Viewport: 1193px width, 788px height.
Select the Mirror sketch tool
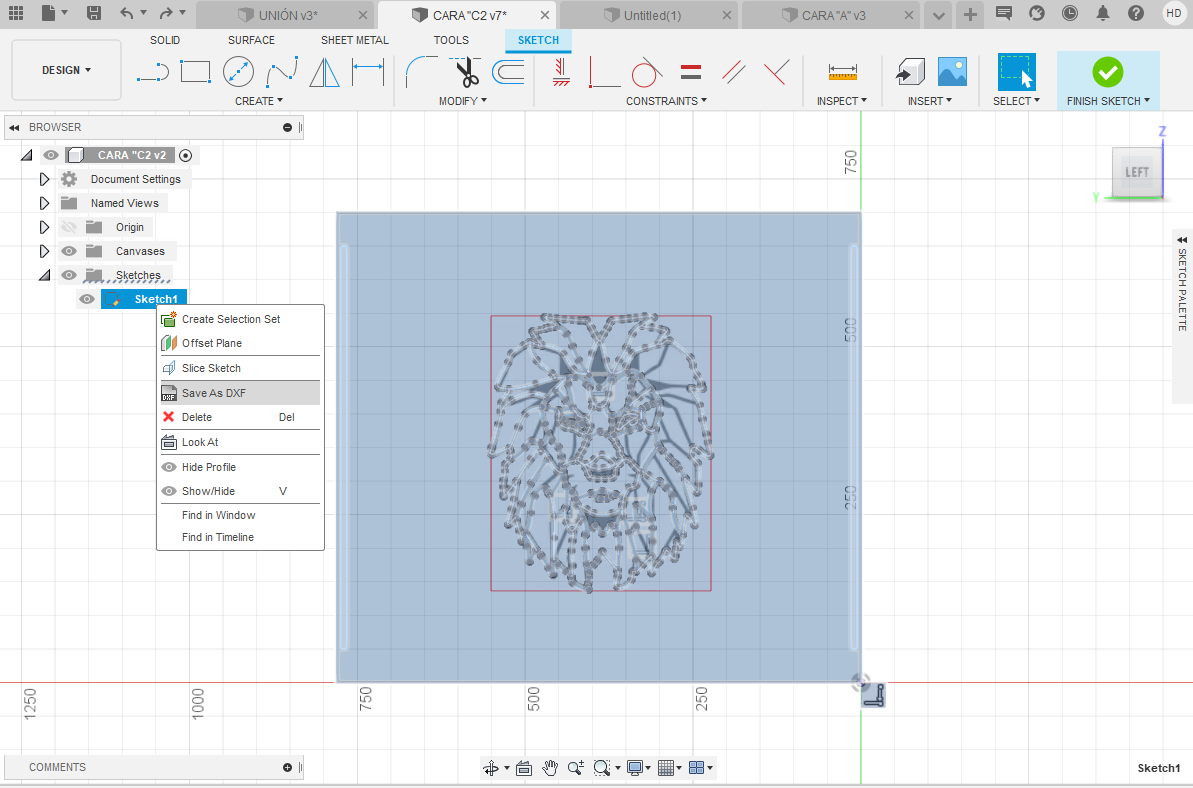[324, 71]
